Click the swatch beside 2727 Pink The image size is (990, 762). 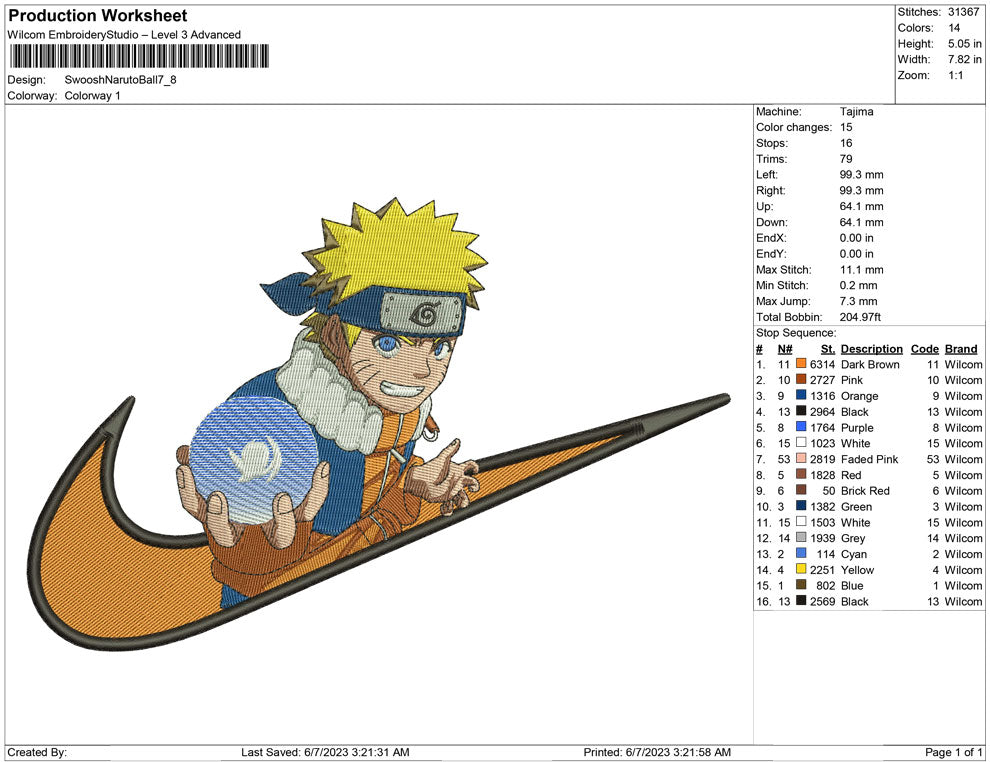(801, 379)
